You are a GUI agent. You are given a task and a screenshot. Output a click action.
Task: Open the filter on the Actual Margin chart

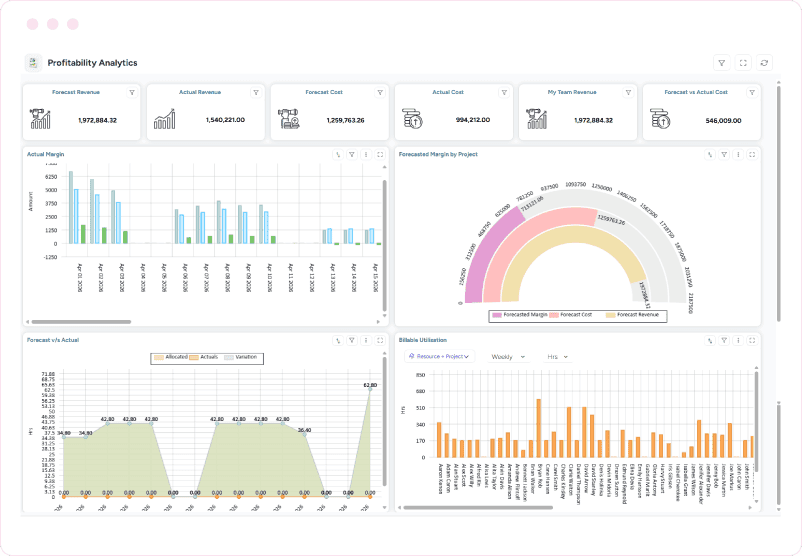point(352,154)
